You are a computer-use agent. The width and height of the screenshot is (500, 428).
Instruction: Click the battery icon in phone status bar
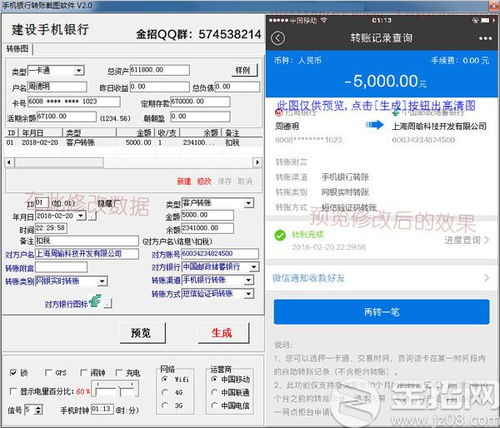pyautogui.click(x=485, y=21)
